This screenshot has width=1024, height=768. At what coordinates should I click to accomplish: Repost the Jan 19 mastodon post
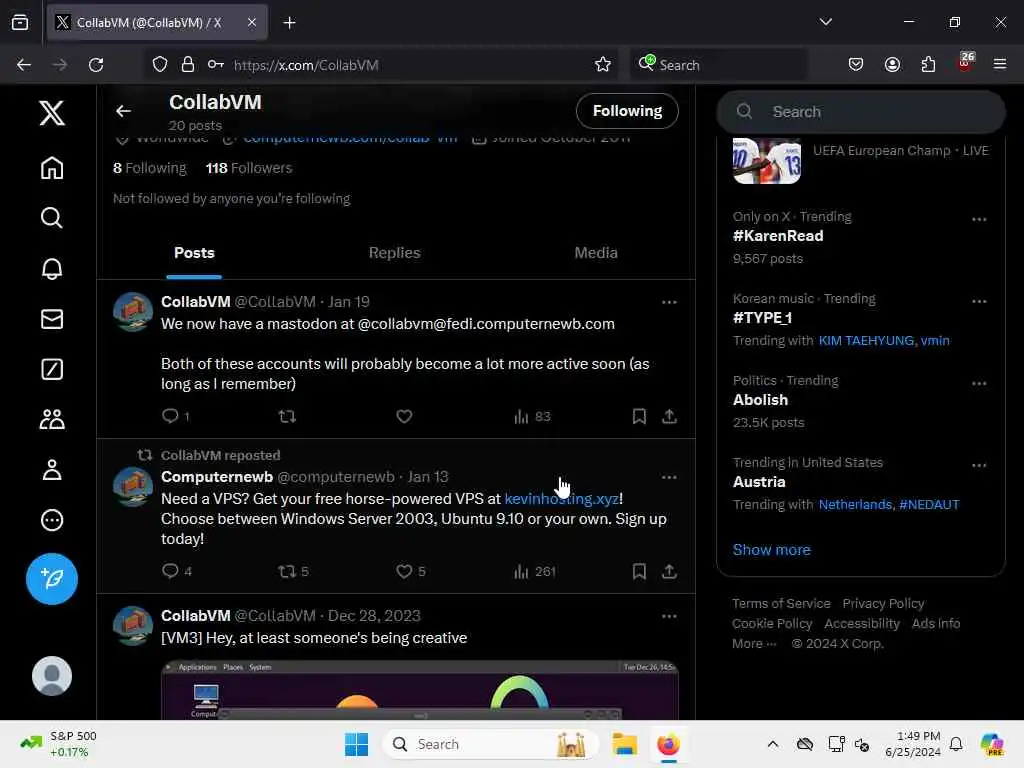pos(287,416)
